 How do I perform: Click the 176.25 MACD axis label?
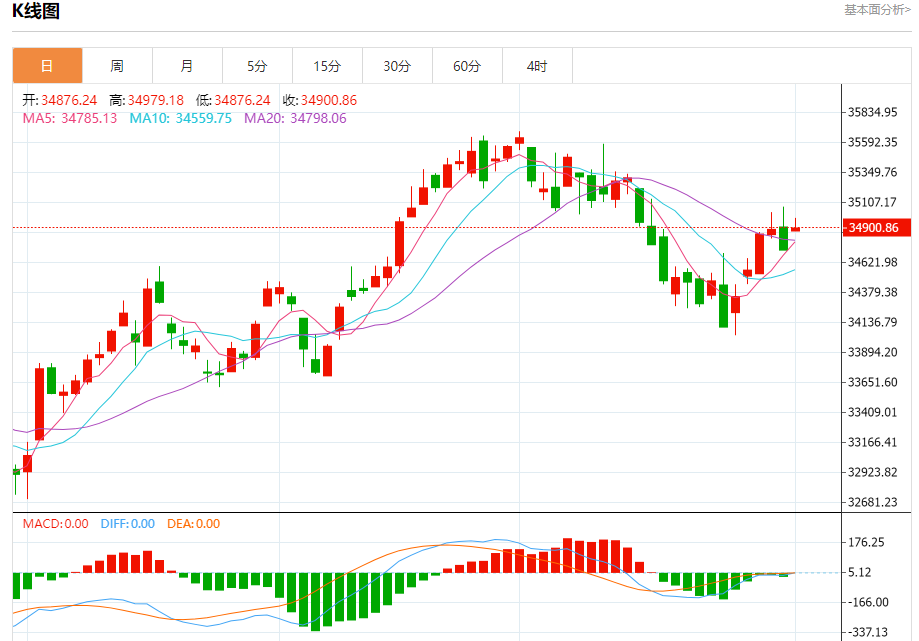point(866,542)
